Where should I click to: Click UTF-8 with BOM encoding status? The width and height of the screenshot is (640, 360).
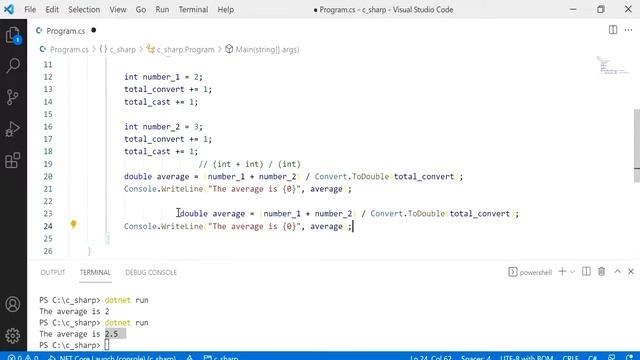527,358
